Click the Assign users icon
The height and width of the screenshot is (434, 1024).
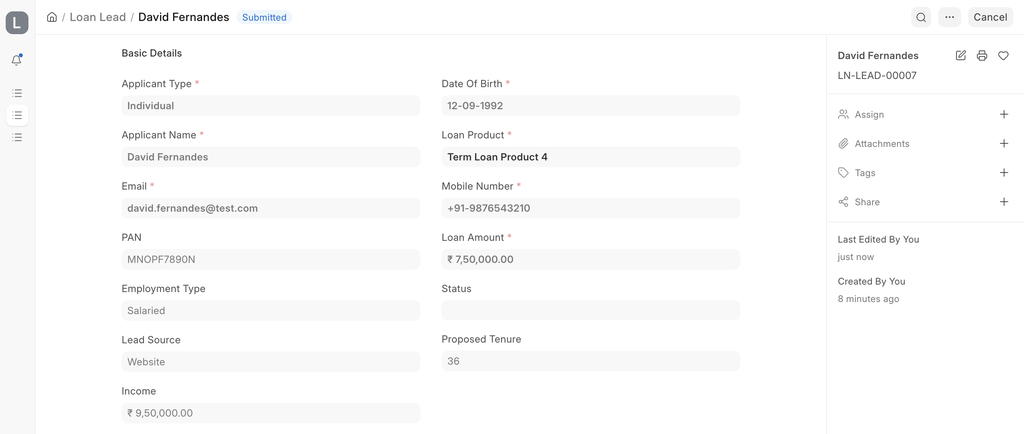point(843,114)
